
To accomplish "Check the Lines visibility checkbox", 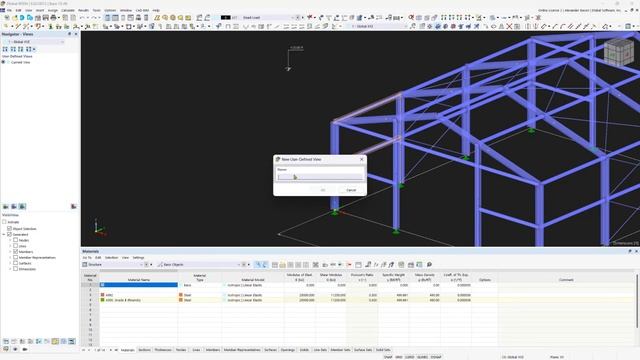I will pos(16,246).
